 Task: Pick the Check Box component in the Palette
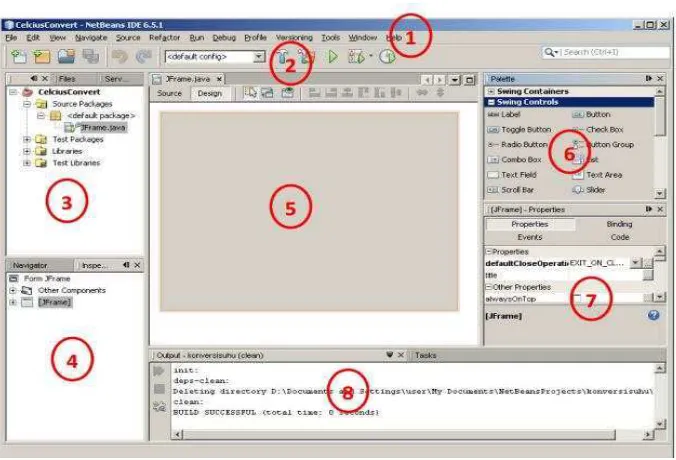pyautogui.click(x=598, y=129)
